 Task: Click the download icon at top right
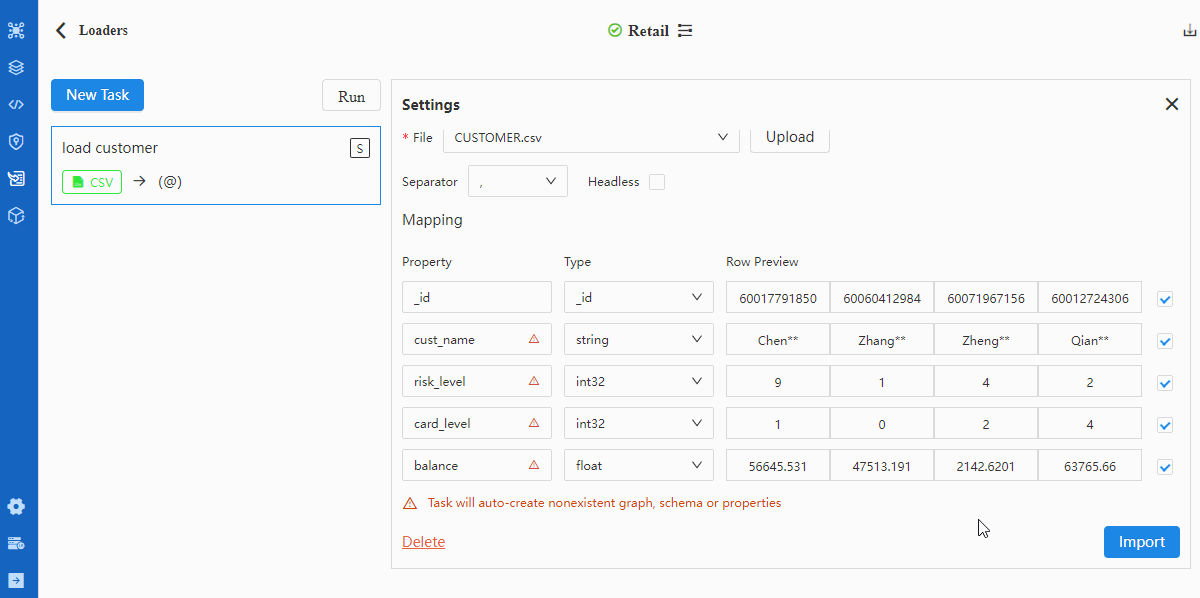[1190, 30]
